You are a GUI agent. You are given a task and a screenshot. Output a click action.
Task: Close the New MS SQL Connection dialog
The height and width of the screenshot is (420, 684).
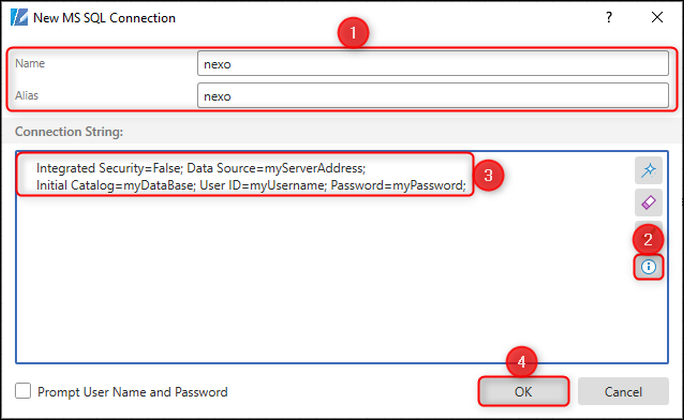click(x=657, y=17)
